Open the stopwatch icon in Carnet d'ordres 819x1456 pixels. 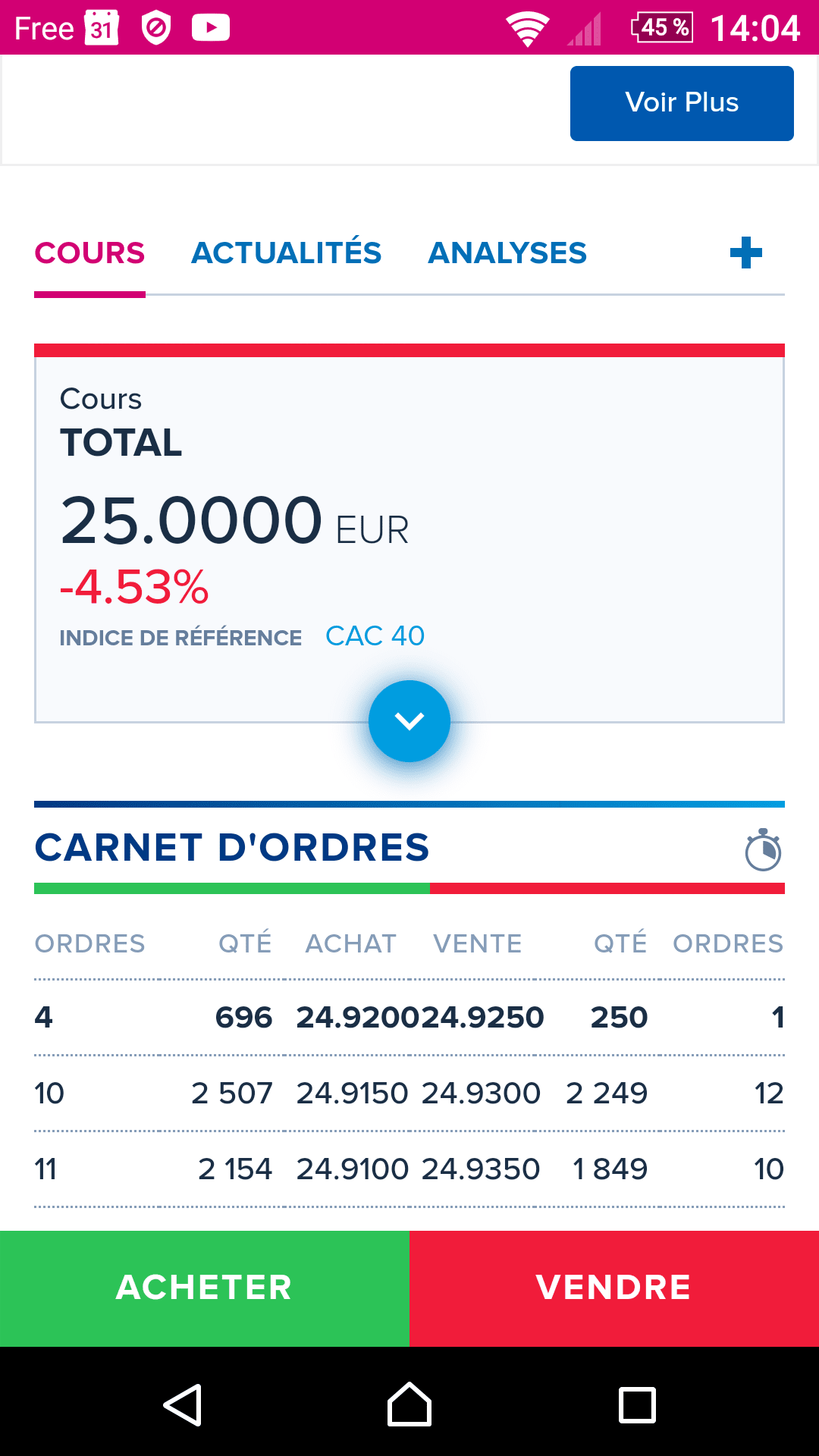763,849
